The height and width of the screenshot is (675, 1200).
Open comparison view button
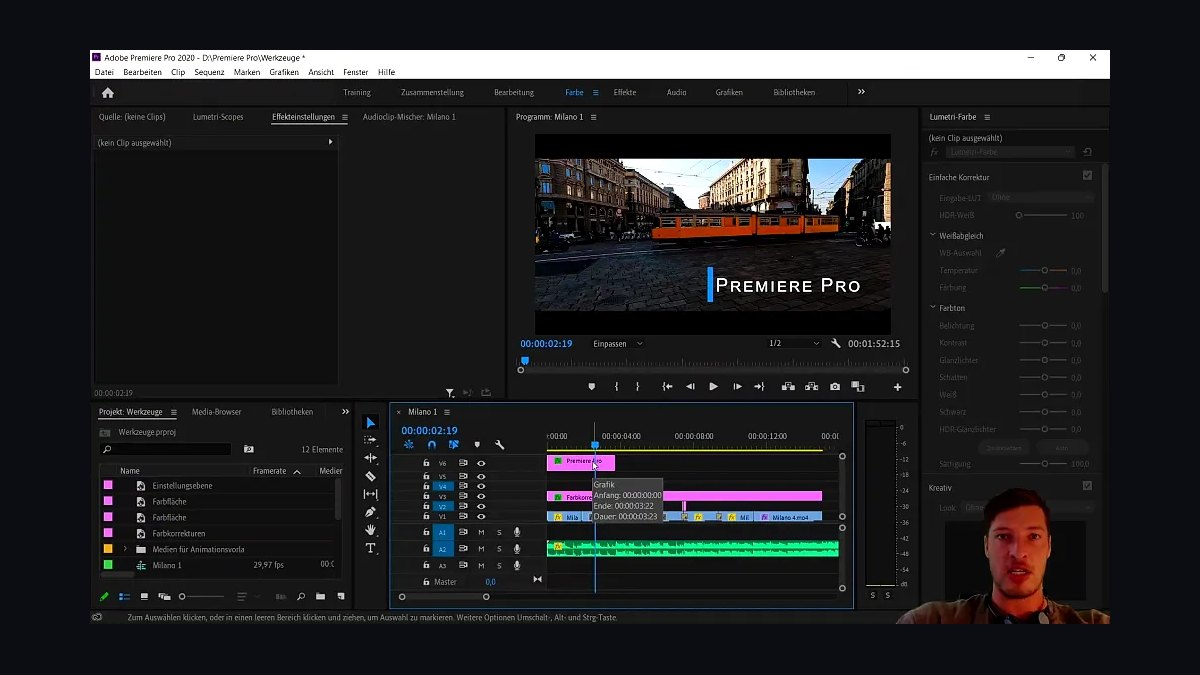857,387
